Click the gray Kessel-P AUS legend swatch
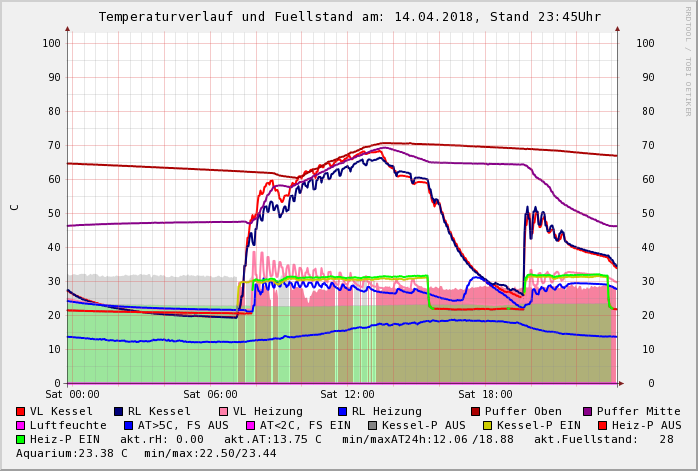 pos(373,425)
